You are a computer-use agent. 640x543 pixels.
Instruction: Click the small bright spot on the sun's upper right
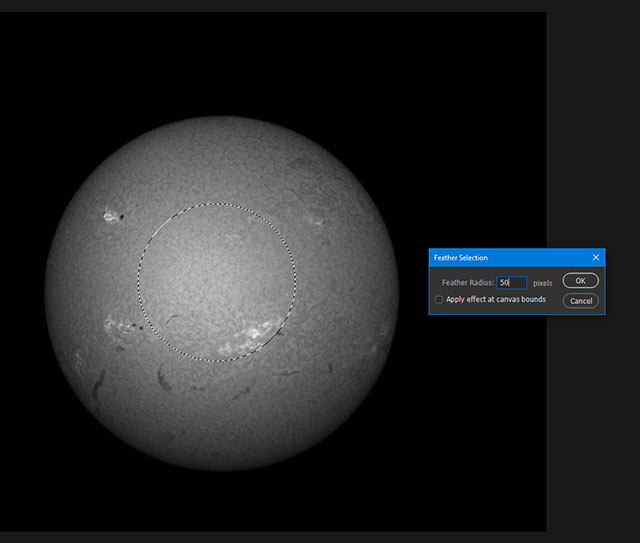319,222
